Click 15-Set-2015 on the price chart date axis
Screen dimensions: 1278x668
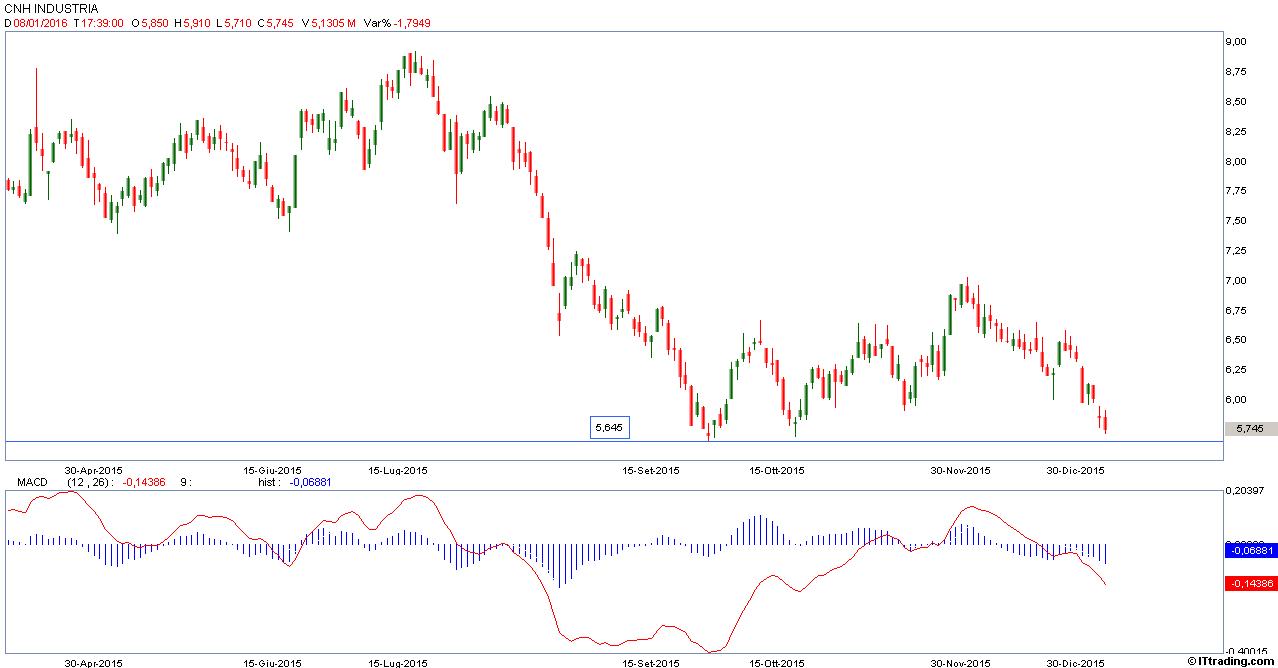click(x=651, y=470)
